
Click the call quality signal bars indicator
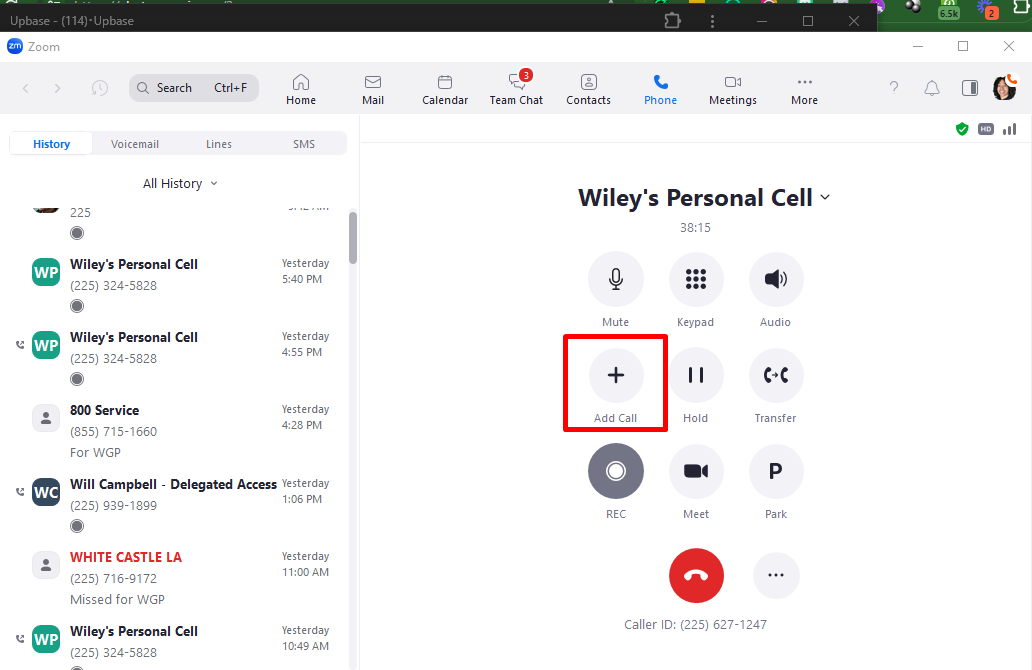click(1009, 129)
